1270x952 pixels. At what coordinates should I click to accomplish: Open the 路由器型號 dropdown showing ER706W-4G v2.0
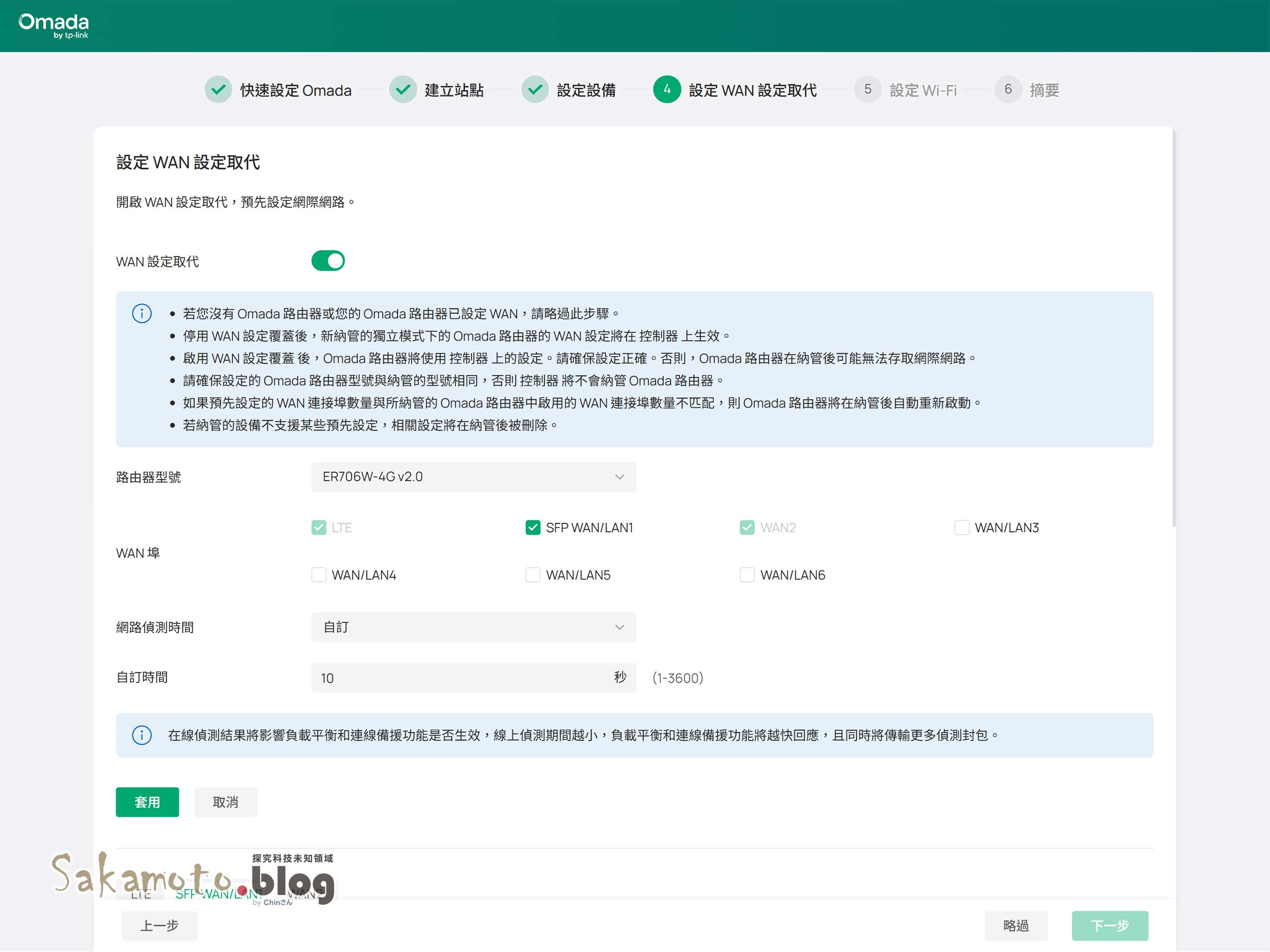(474, 477)
